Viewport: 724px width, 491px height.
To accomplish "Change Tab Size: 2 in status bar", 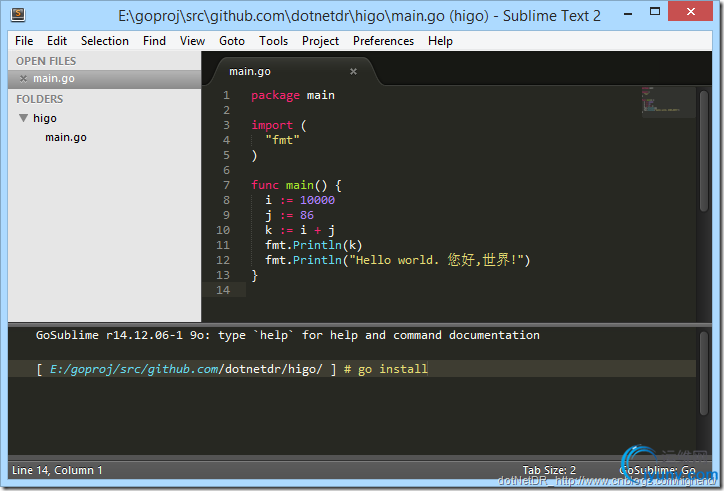I will click(549, 470).
